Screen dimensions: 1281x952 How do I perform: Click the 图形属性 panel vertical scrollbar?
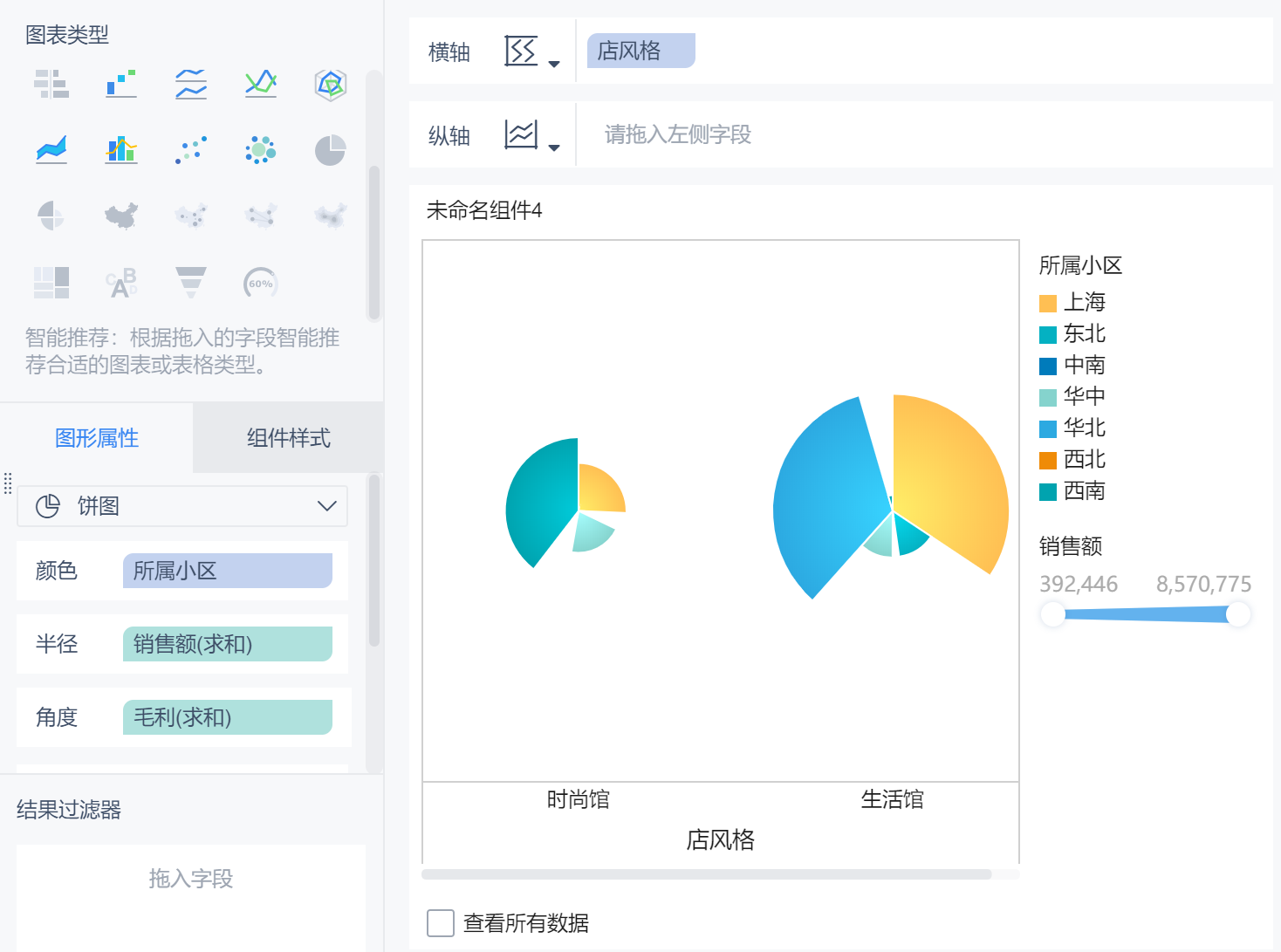(x=374, y=560)
